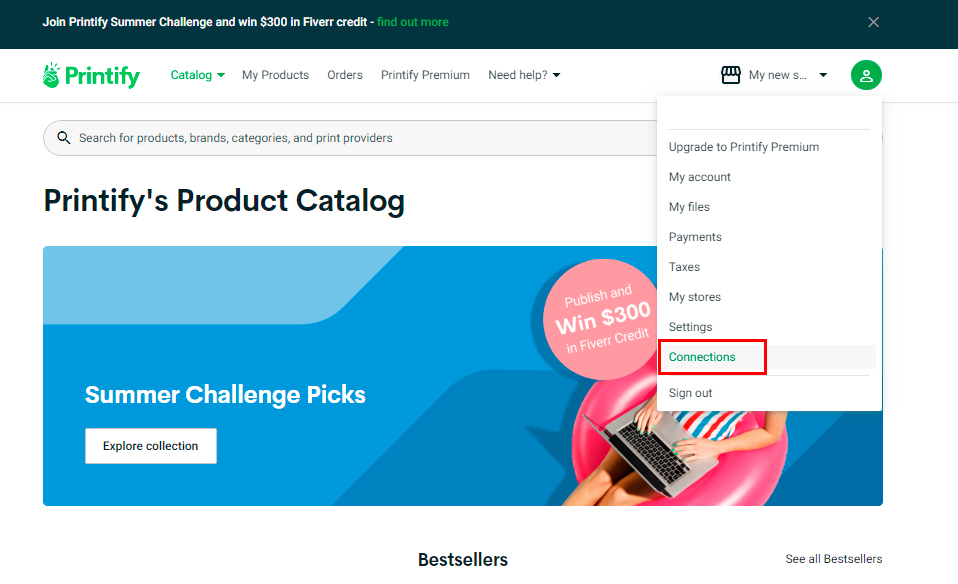Click the Explore collection button
958x584 pixels.
(150, 446)
